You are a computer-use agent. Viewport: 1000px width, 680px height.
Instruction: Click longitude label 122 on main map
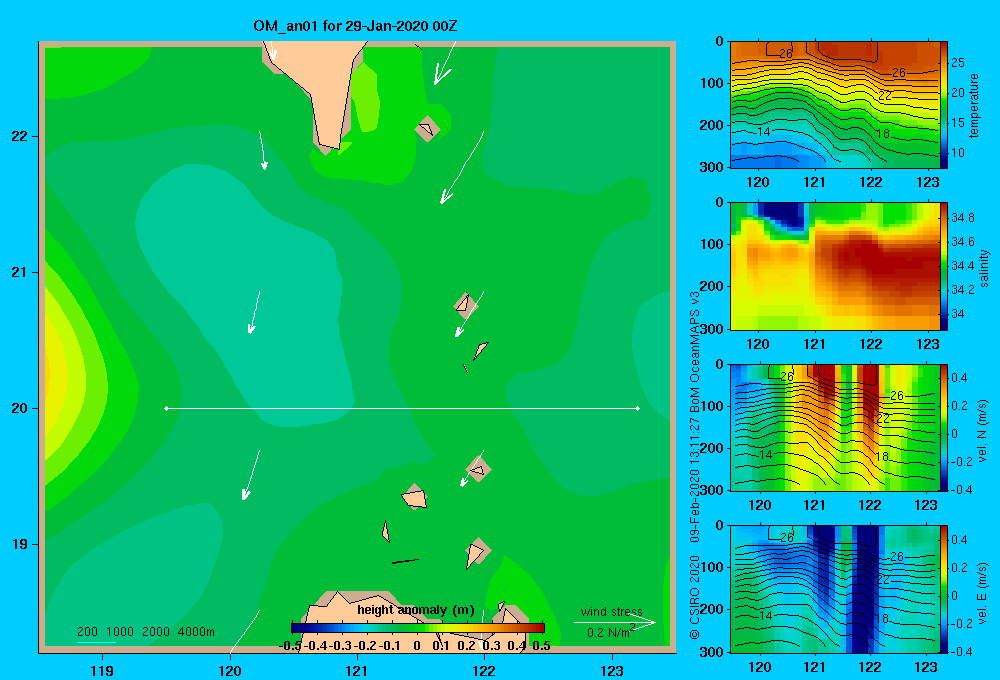click(x=484, y=671)
